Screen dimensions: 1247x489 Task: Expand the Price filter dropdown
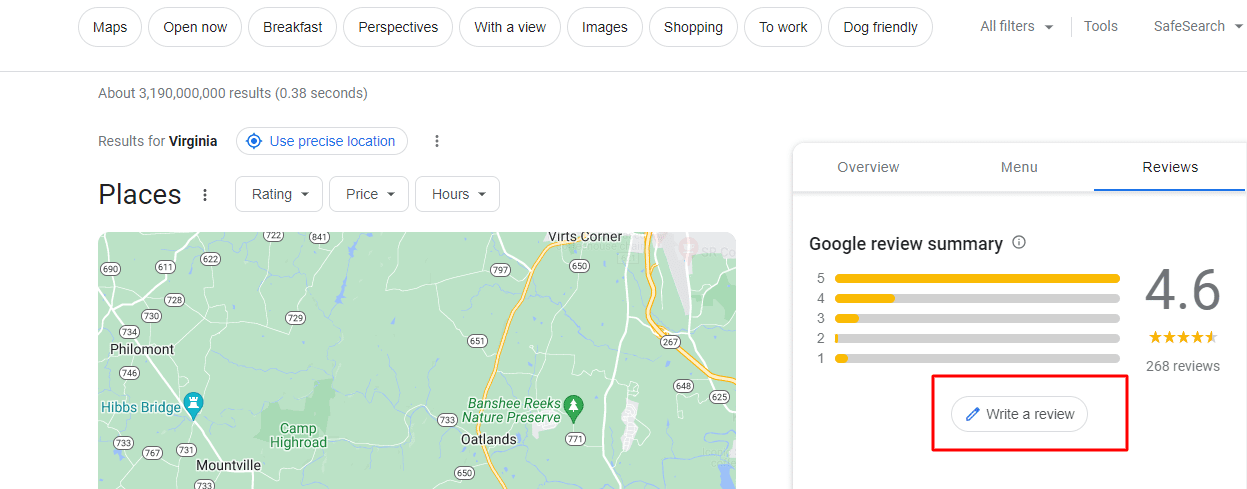369,194
